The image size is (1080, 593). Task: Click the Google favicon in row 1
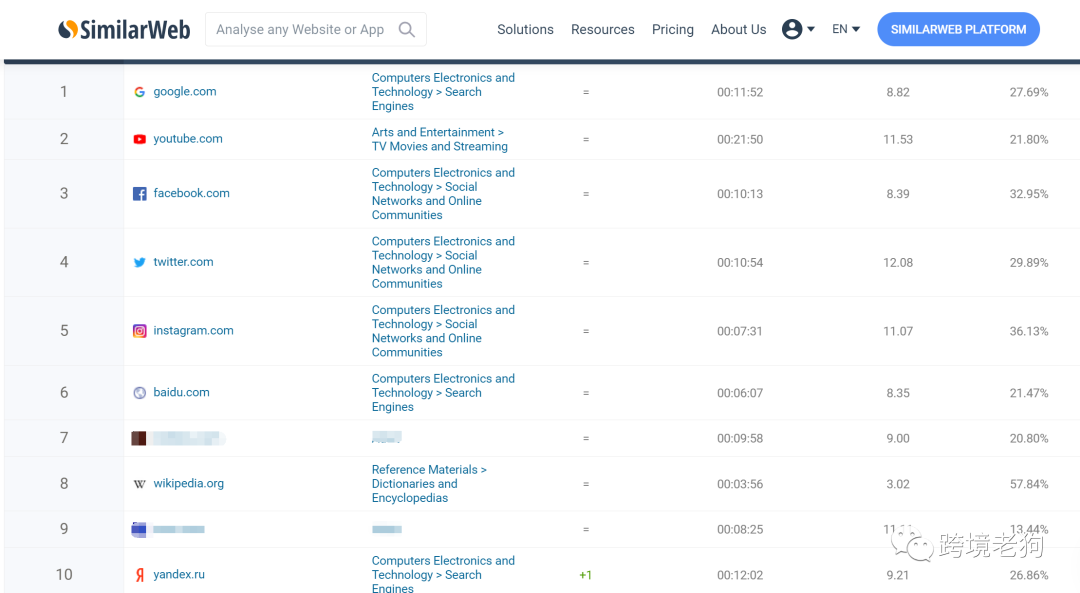pos(139,92)
